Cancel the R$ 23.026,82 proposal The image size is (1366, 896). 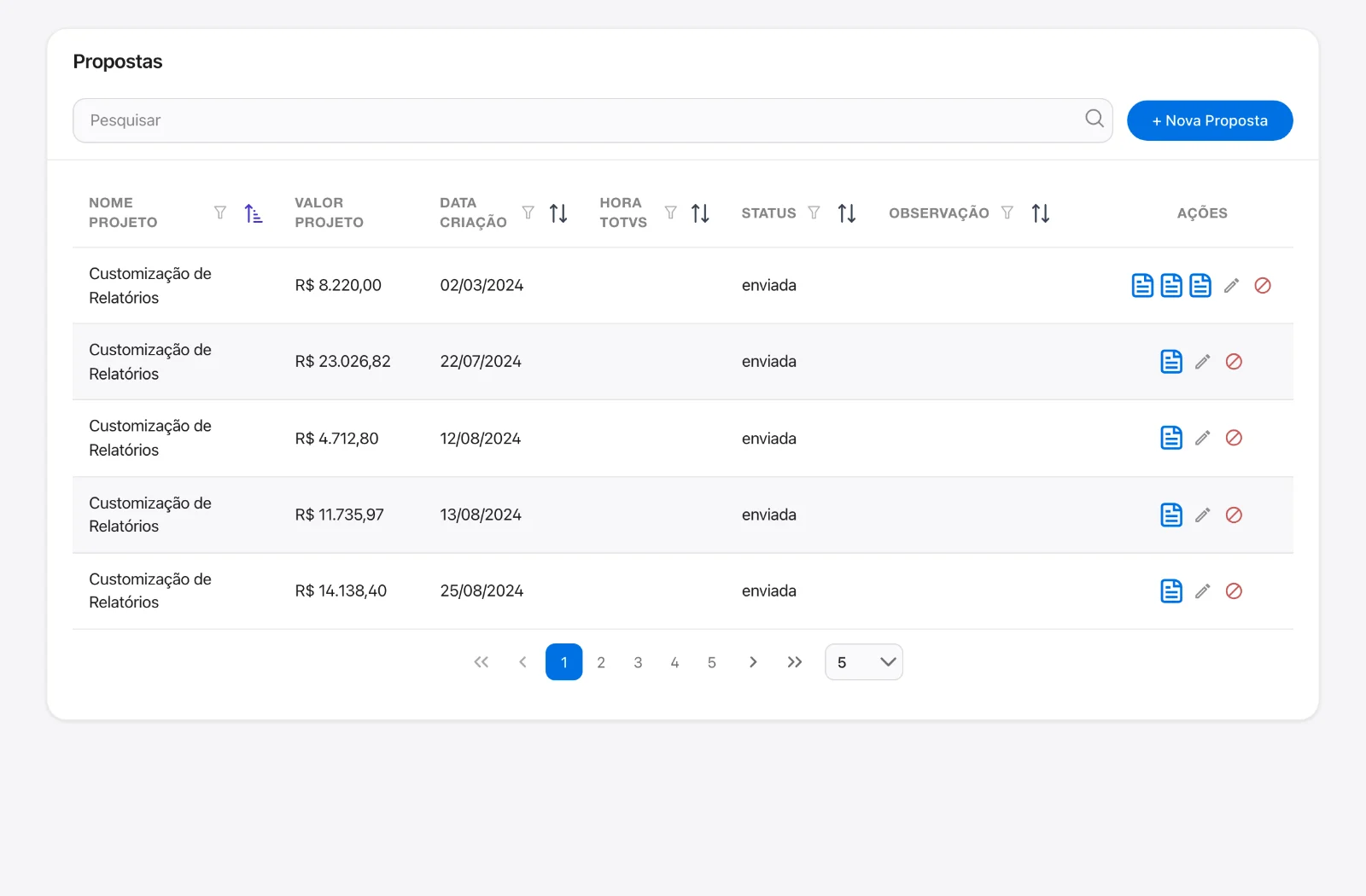1234,362
